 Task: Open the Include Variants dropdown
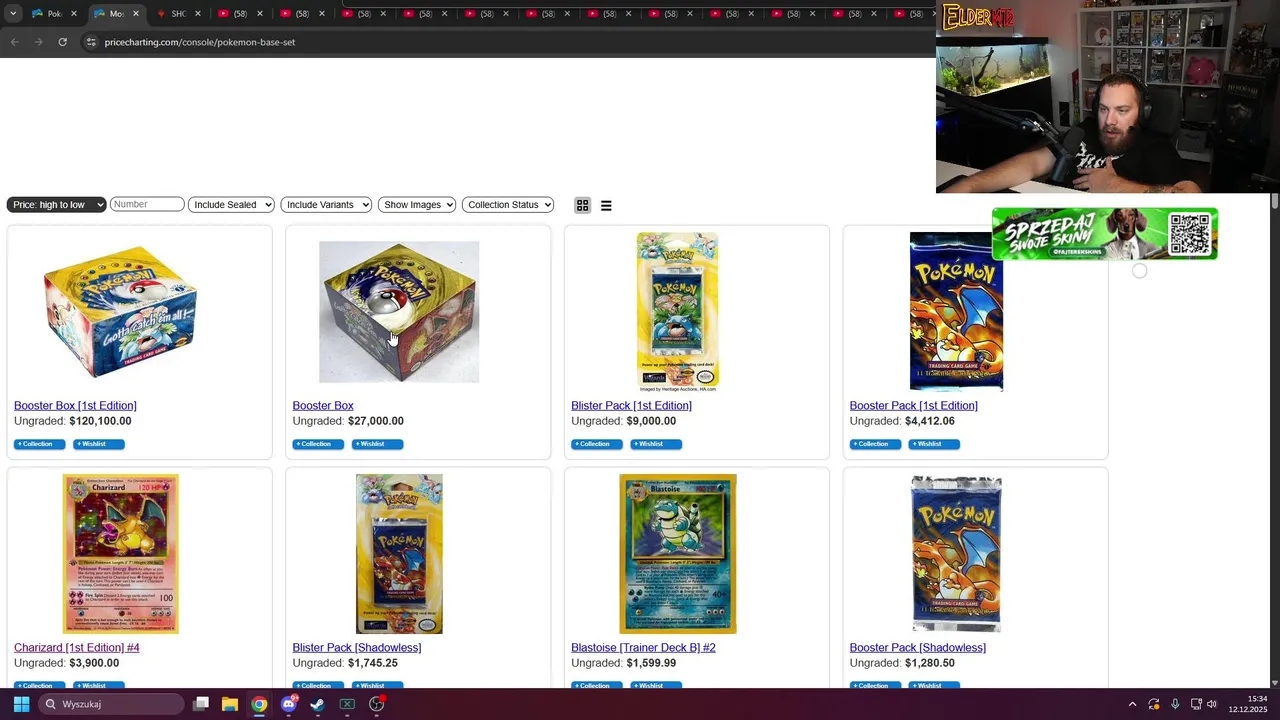point(326,205)
